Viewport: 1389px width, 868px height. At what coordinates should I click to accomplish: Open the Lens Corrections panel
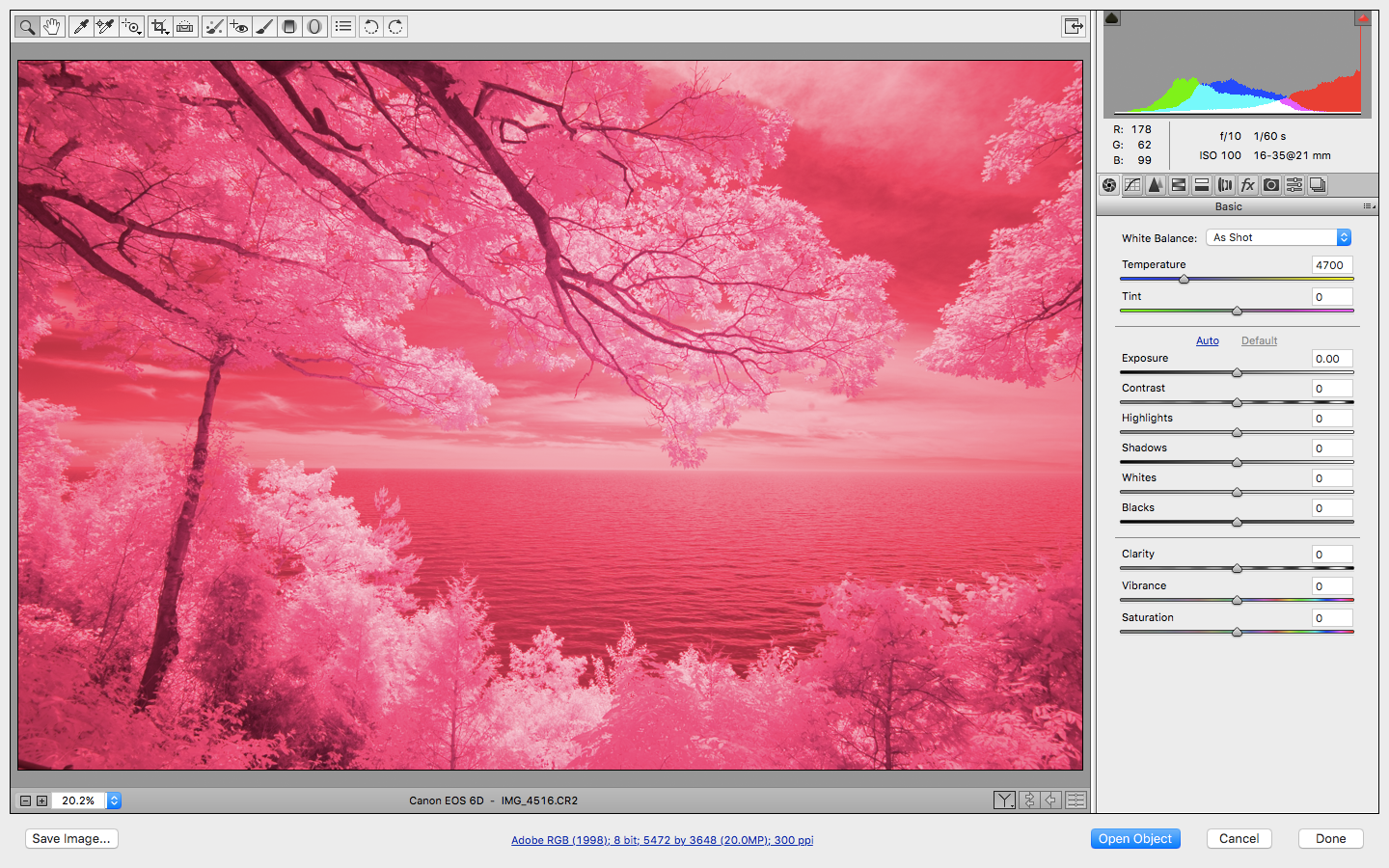click(1225, 184)
